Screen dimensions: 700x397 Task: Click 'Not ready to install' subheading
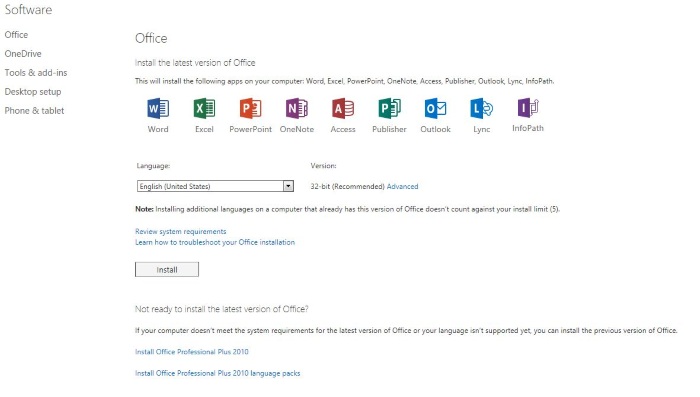click(x=221, y=309)
